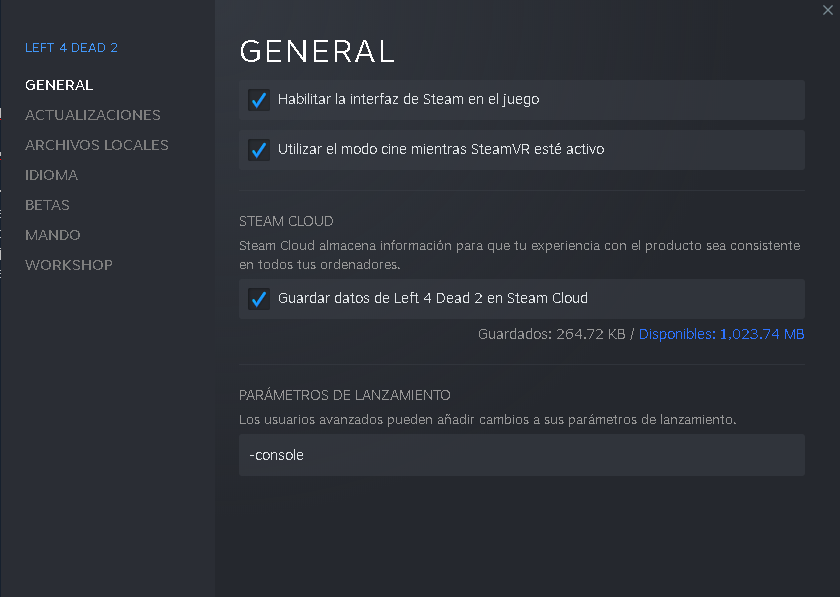Disable the Steam Cloud save checkbox

click(x=259, y=299)
